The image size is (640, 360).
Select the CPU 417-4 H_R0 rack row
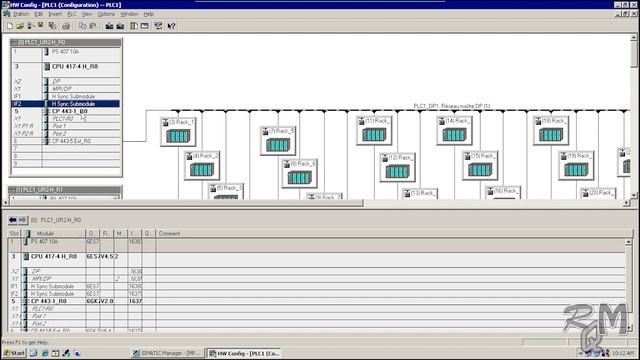[66, 67]
